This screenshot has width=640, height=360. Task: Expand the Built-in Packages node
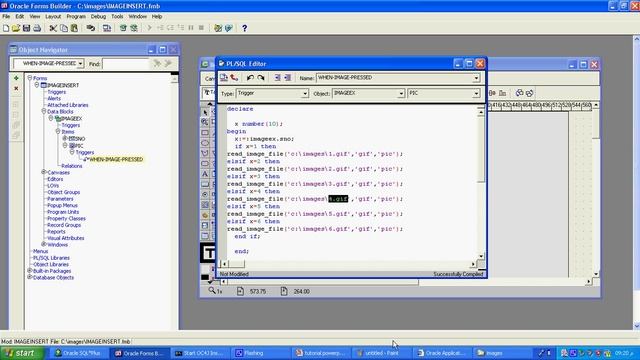pyautogui.click(x=30, y=271)
